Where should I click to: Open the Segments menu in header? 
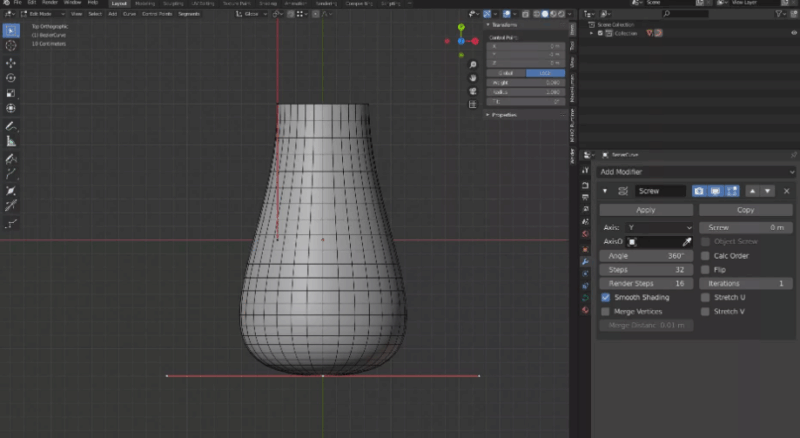pos(189,14)
